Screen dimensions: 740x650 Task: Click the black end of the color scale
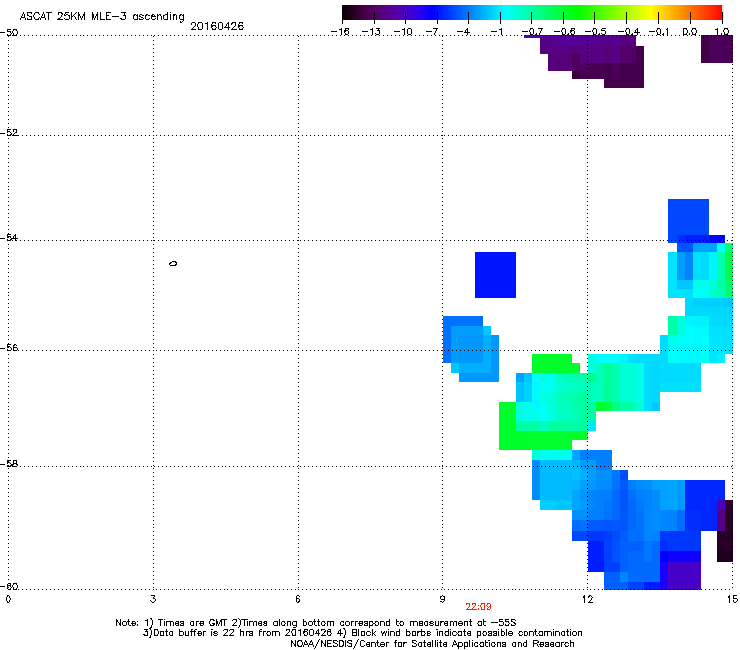coord(347,12)
